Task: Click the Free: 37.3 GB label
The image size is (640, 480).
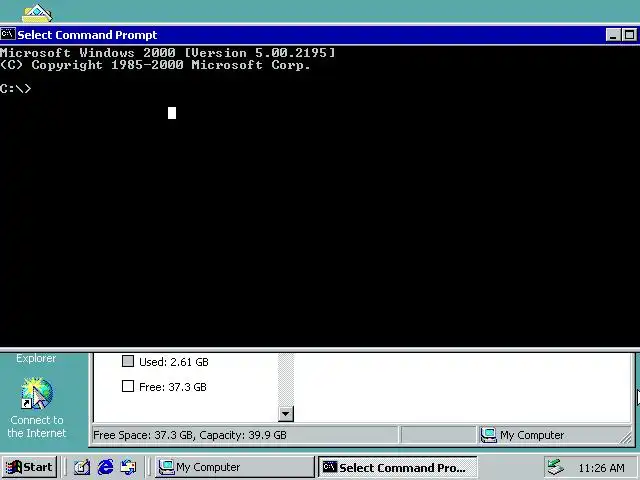Action: [173, 387]
